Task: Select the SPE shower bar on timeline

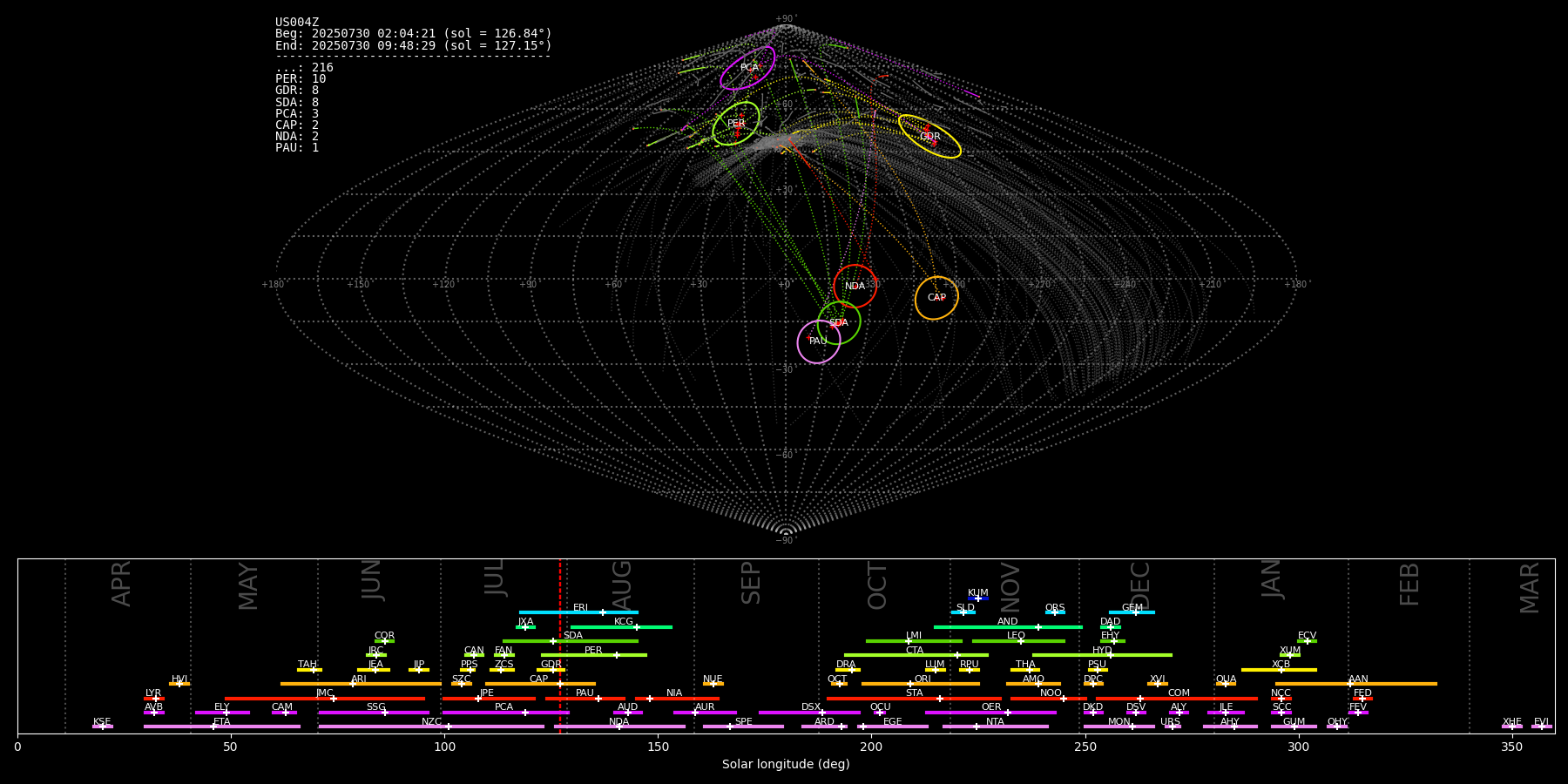Action: click(743, 727)
